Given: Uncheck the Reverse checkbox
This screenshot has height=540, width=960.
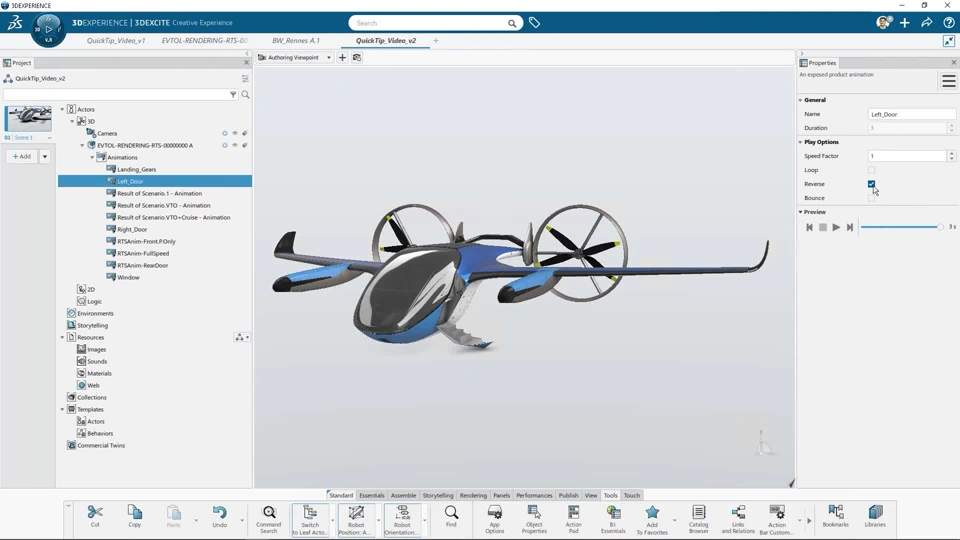Looking at the screenshot, I should click(871, 184).
